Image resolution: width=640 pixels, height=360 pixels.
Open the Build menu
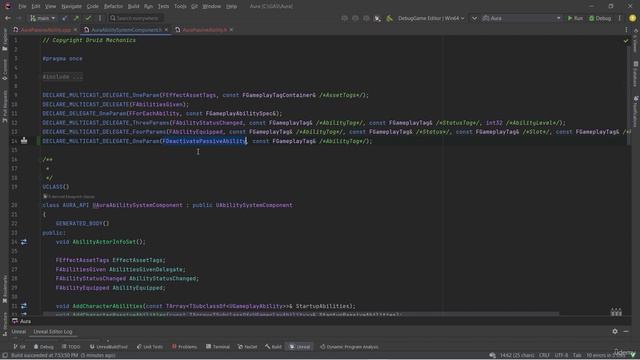133,6
